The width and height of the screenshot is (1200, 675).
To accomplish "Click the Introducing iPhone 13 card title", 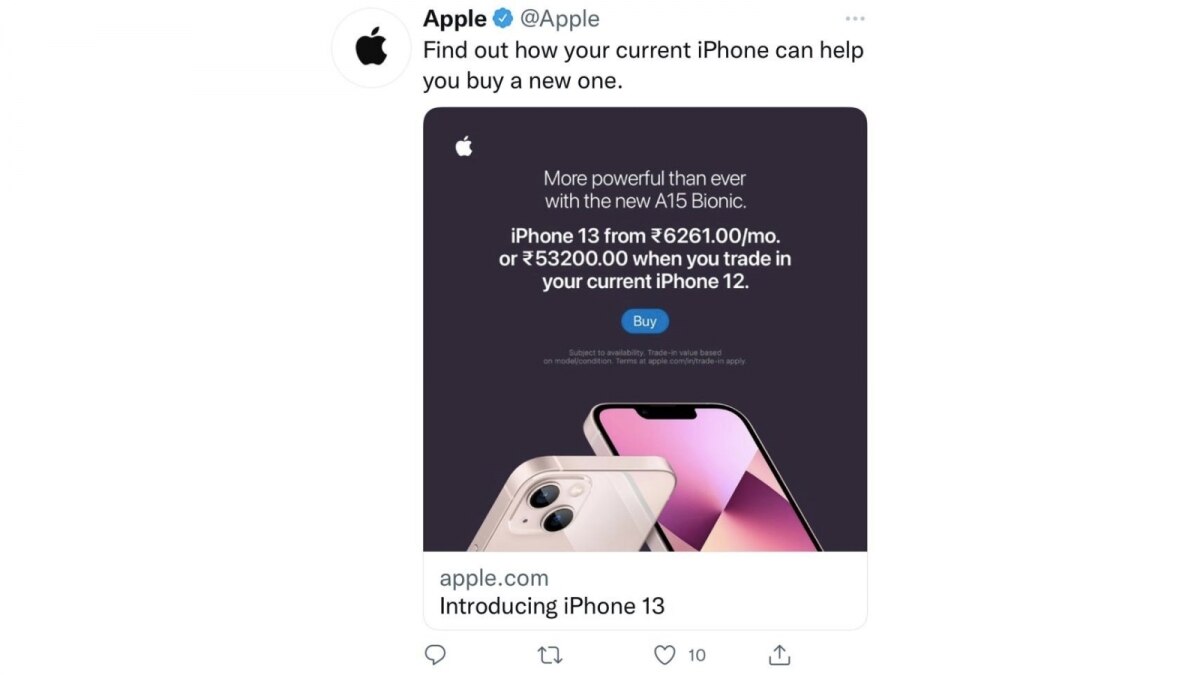I will click(552, 606).
